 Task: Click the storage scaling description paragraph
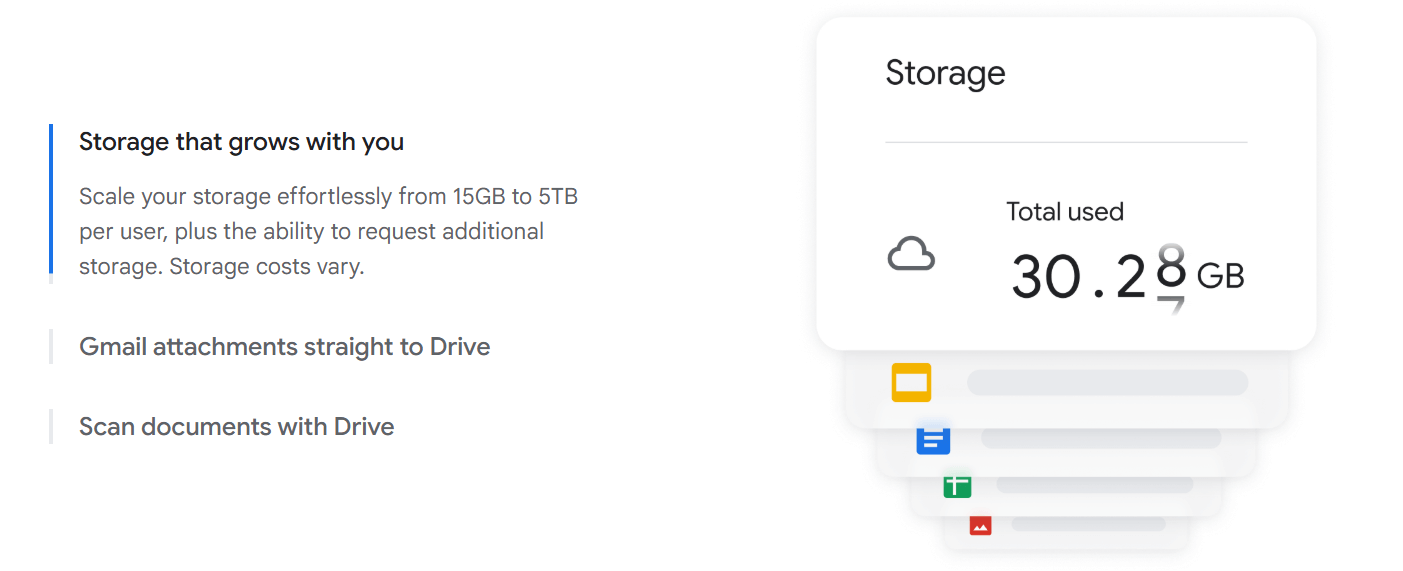tap(329, 231)
